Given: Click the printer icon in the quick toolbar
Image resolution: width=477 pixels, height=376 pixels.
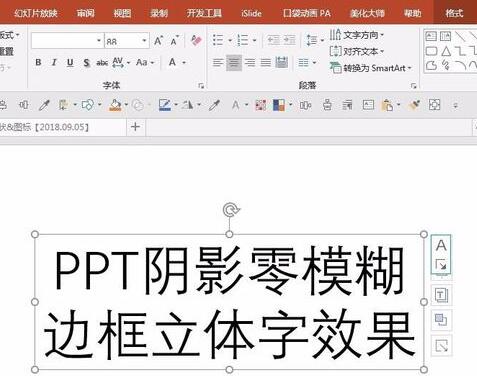Looking at the screenshot, I should coord(327,105).
